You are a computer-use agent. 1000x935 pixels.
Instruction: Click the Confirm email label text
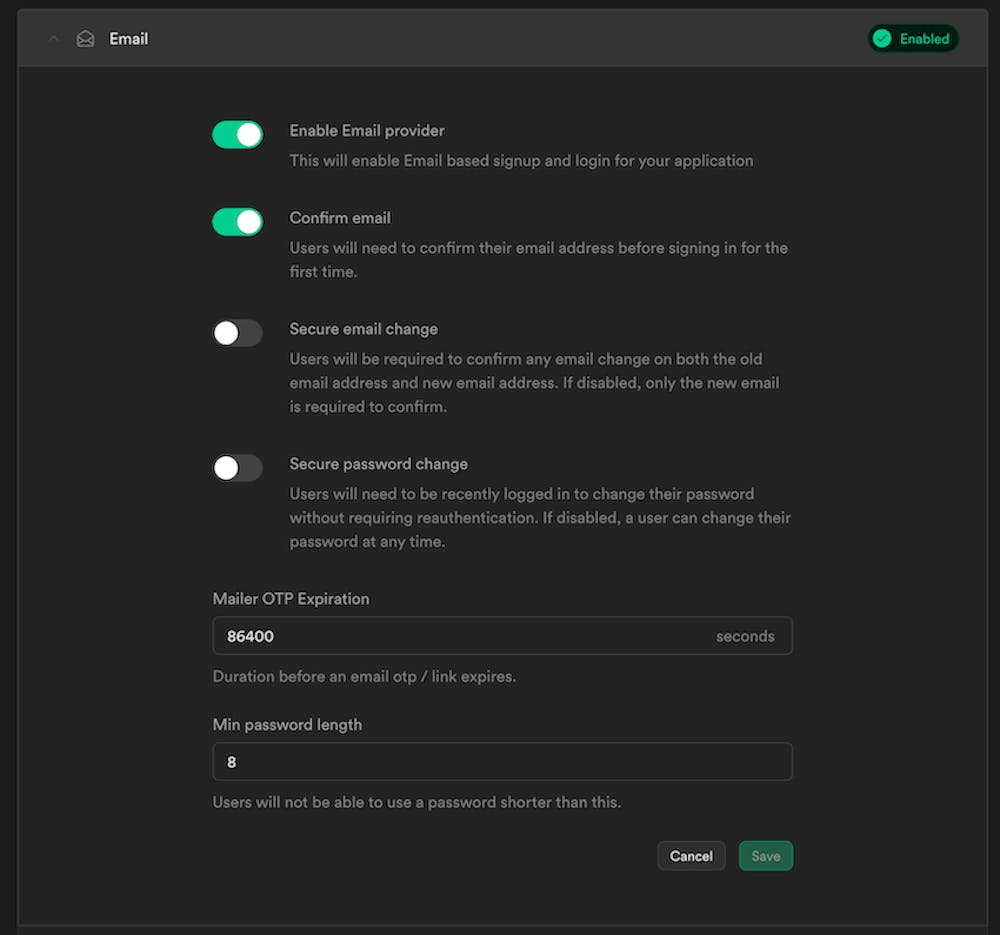click(340, 217)
